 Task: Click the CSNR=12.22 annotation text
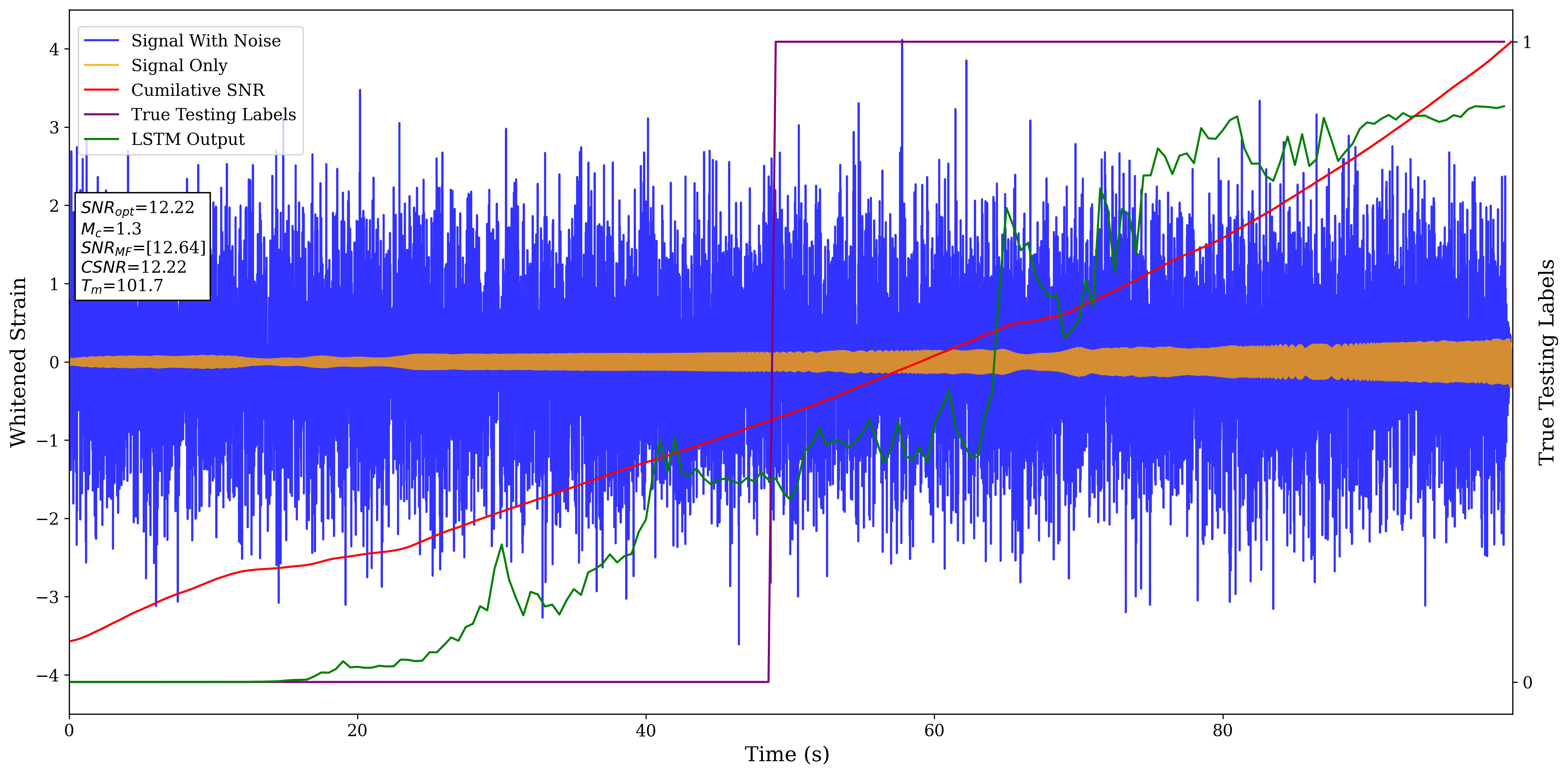coord(133,267)
